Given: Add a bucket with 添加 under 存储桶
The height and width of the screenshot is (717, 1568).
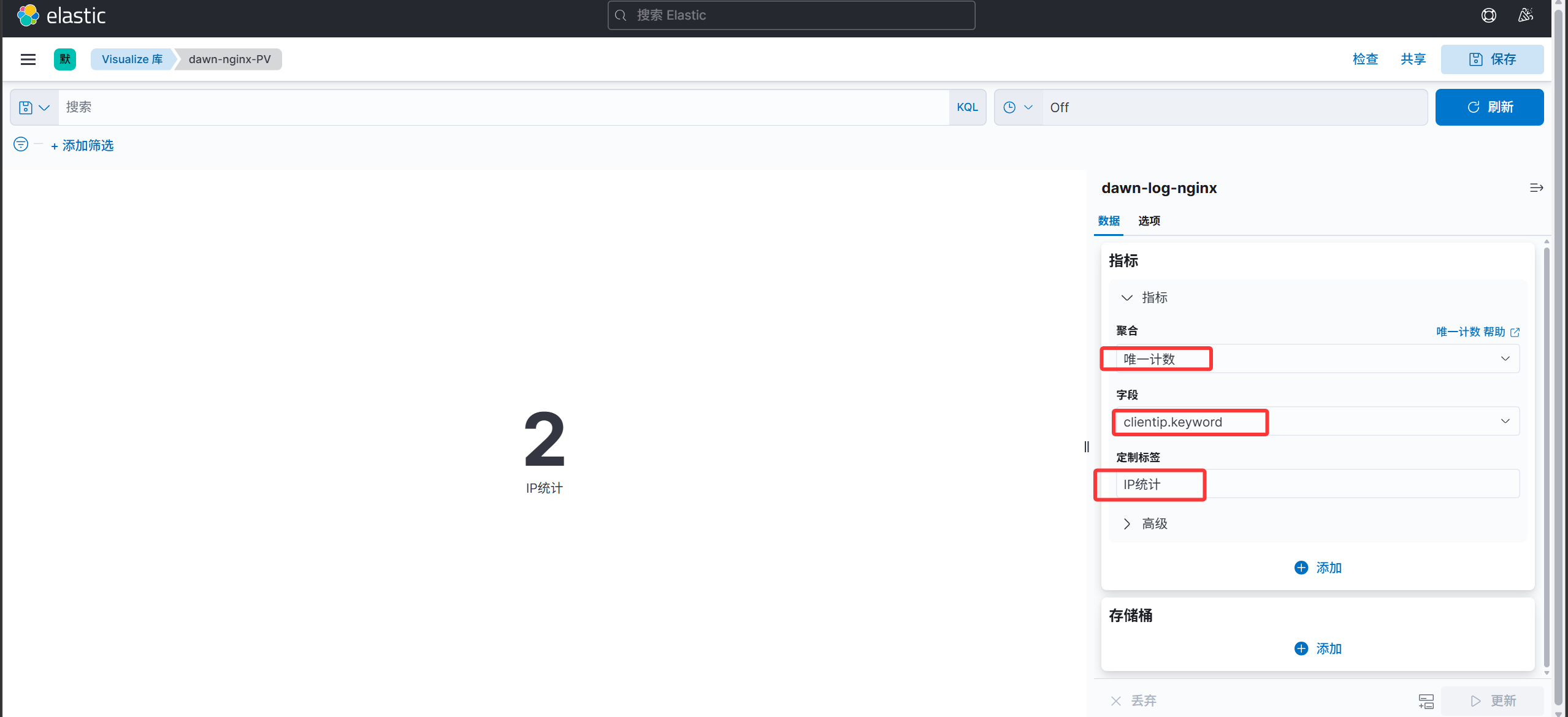Looking at the screenshot, I should pos(1318,649).
